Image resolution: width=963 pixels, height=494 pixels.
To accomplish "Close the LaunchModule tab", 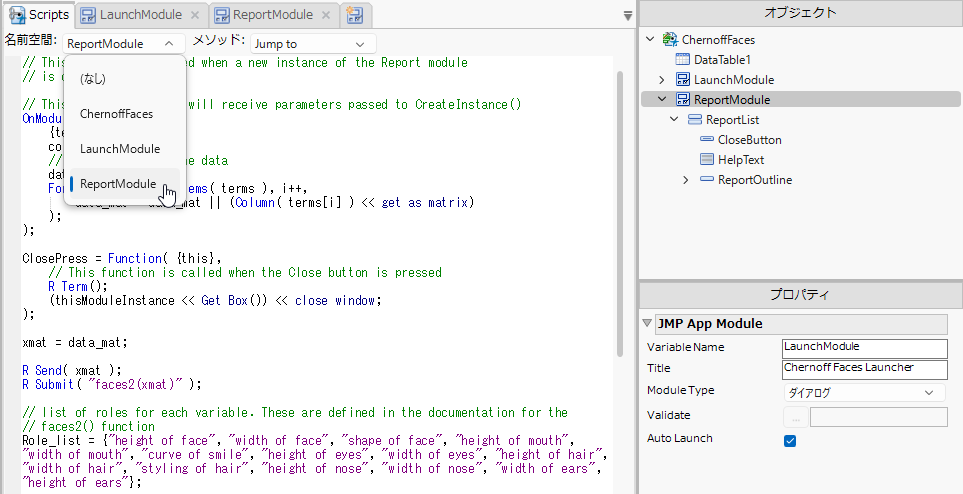I will (x=195, y=15).
